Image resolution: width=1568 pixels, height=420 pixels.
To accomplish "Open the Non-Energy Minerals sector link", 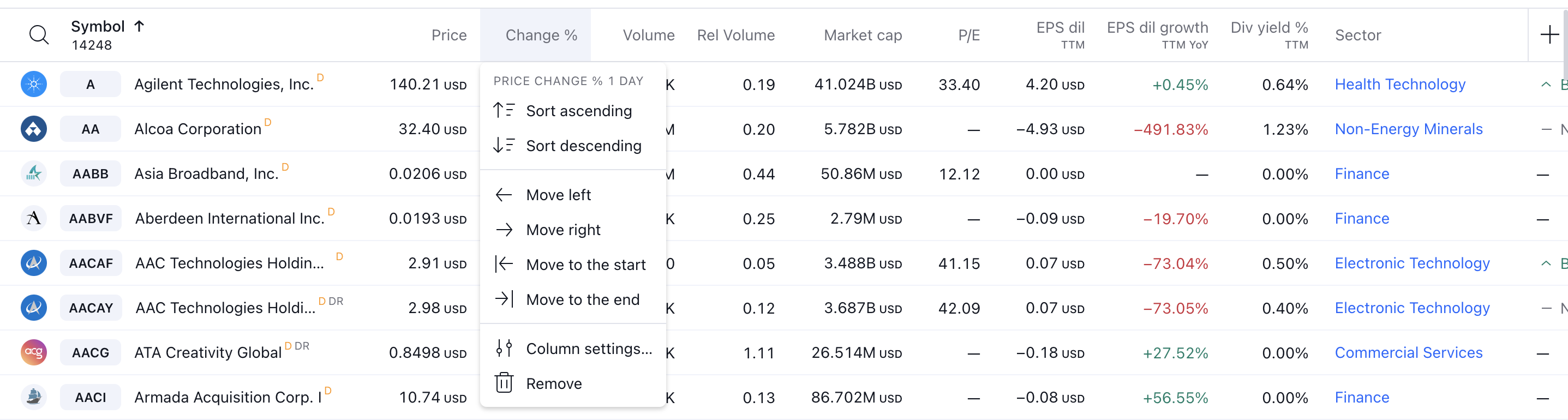I will (x=1408, y=129).
